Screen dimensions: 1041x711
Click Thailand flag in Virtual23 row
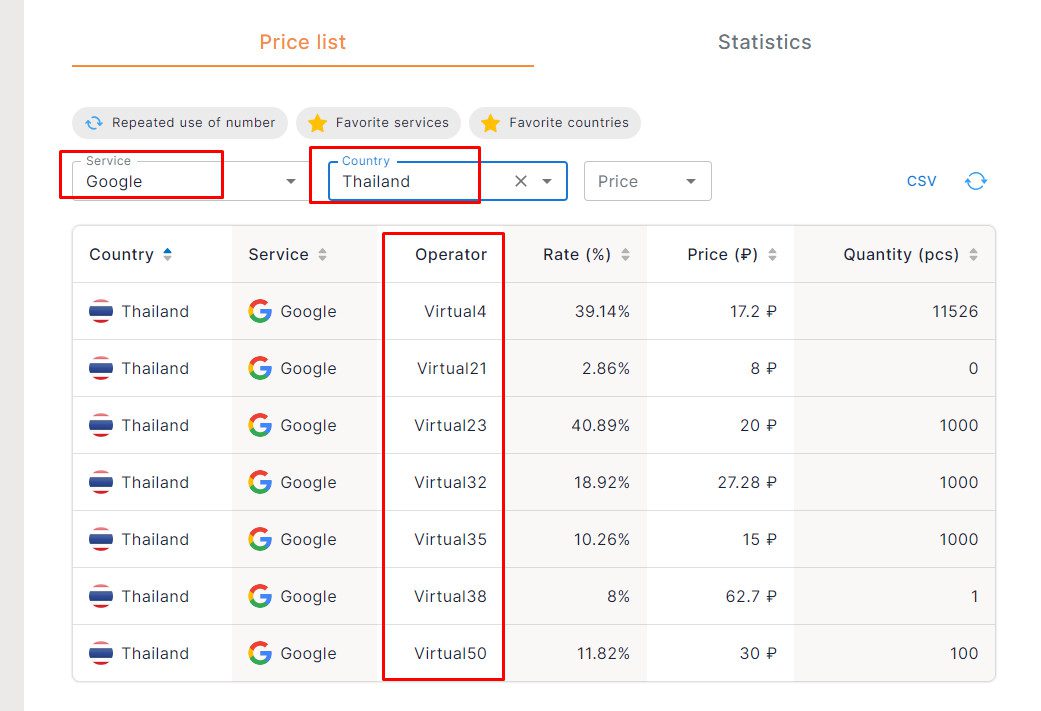(101, 426)
